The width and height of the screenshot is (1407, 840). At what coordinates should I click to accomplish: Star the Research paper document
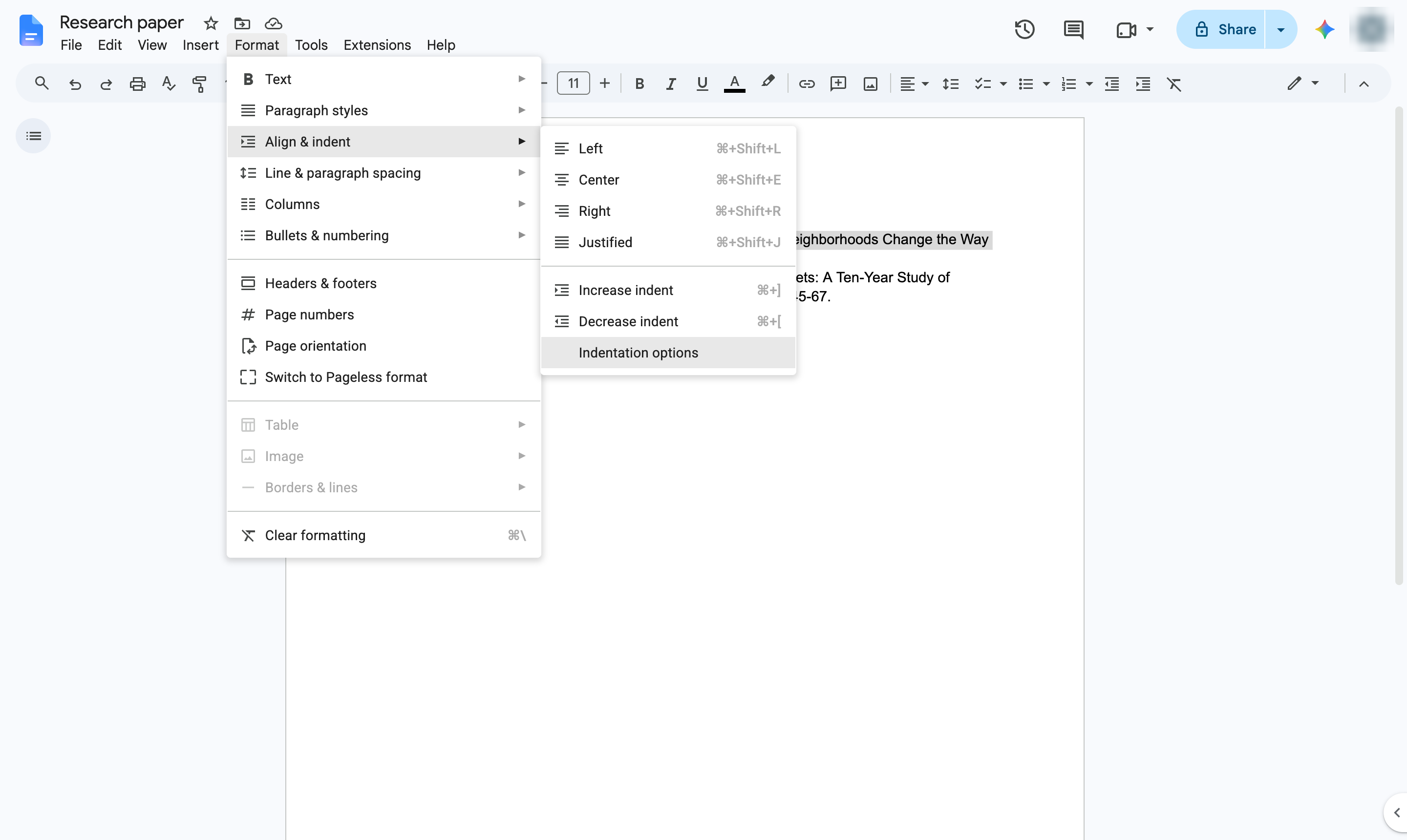[x=211, y=23]
